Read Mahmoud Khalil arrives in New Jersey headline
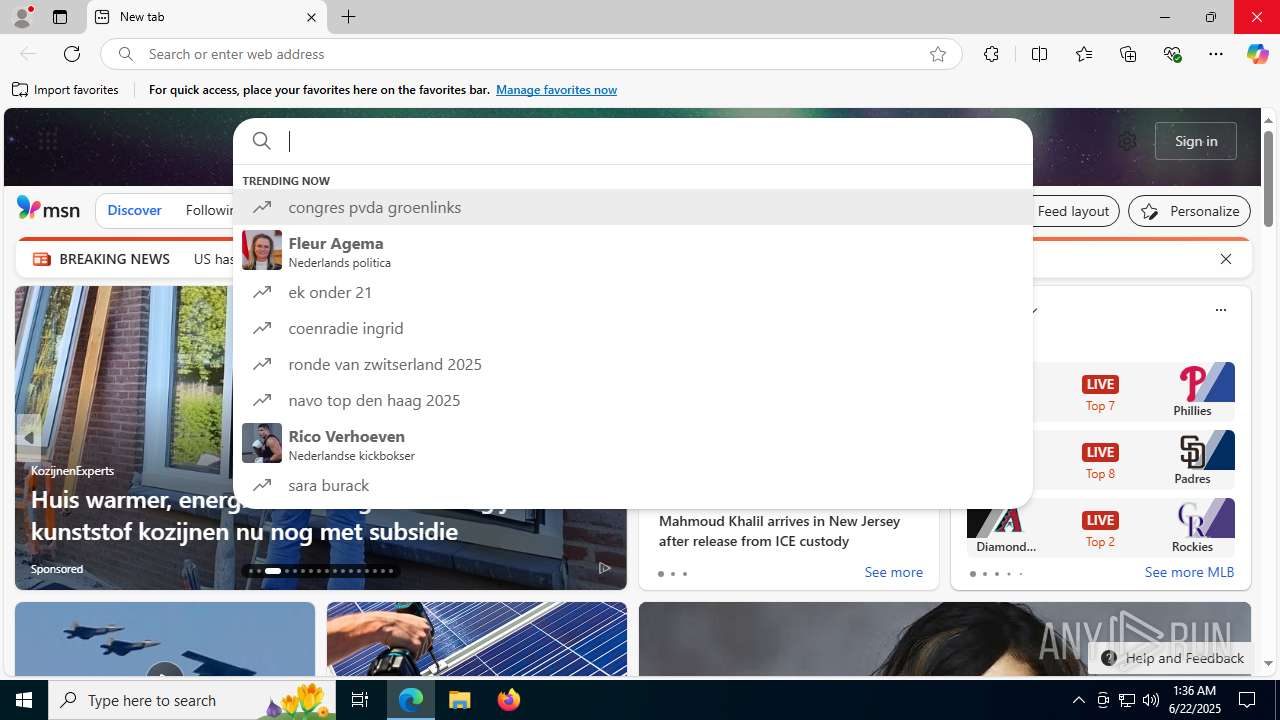 coord(779,531)
